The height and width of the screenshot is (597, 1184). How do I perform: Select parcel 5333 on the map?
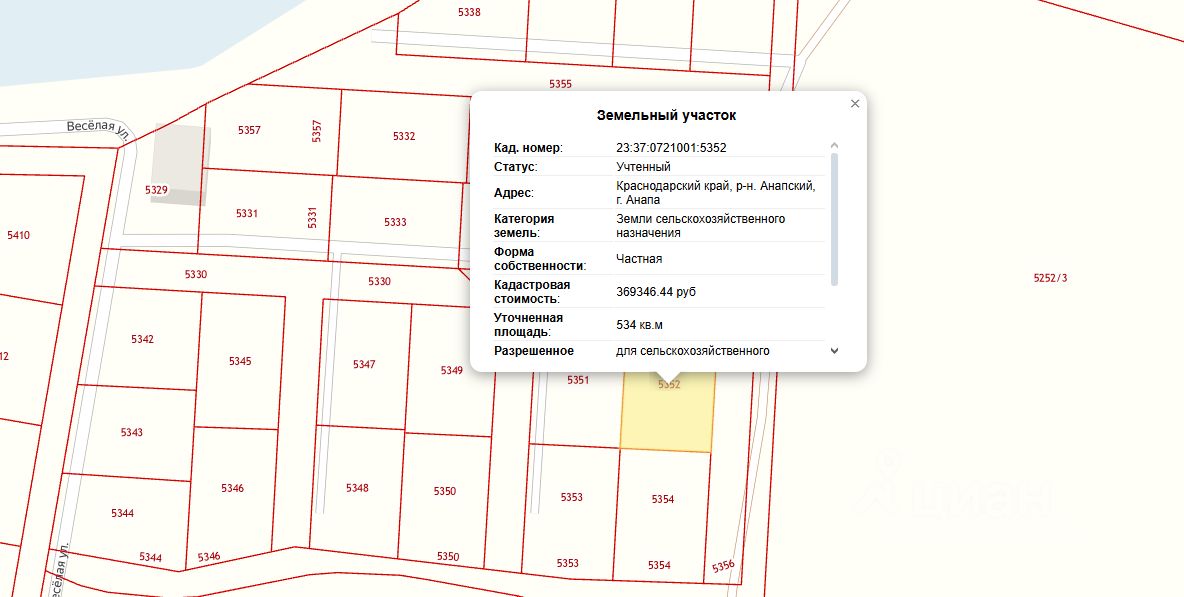pos(395,222)
